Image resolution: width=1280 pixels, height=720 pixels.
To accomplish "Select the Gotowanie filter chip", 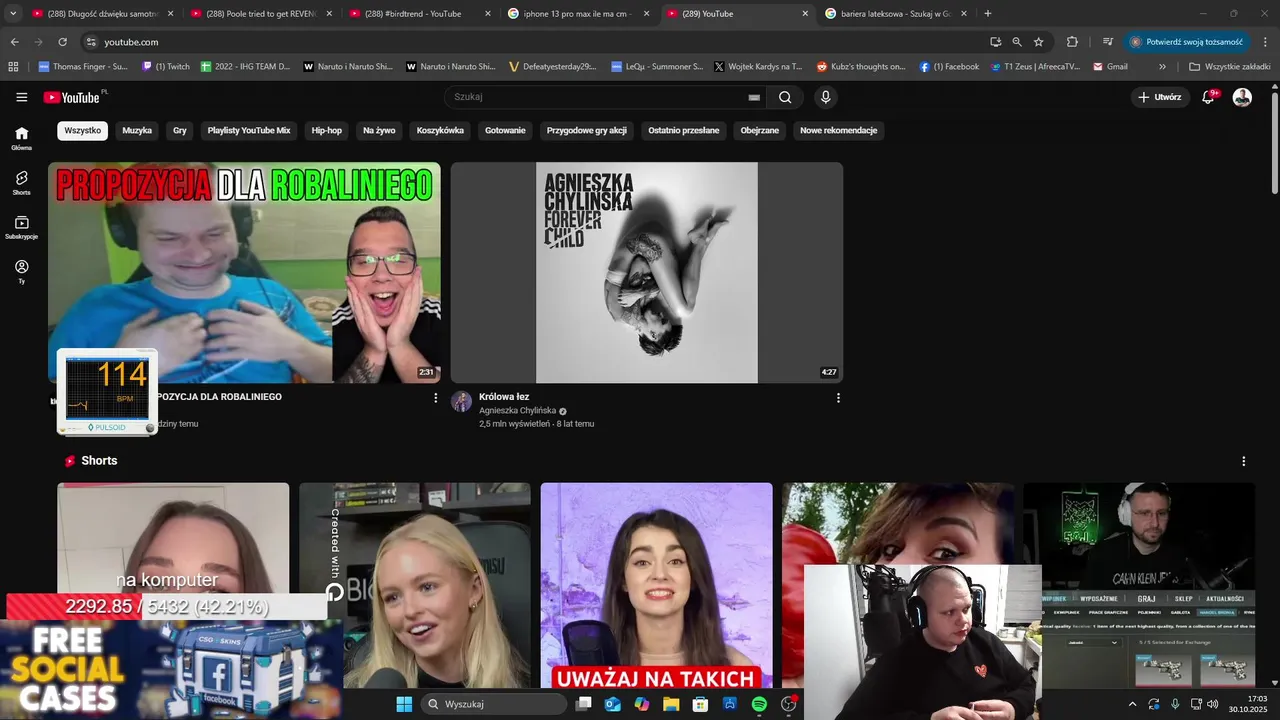I will coord(505,130).
